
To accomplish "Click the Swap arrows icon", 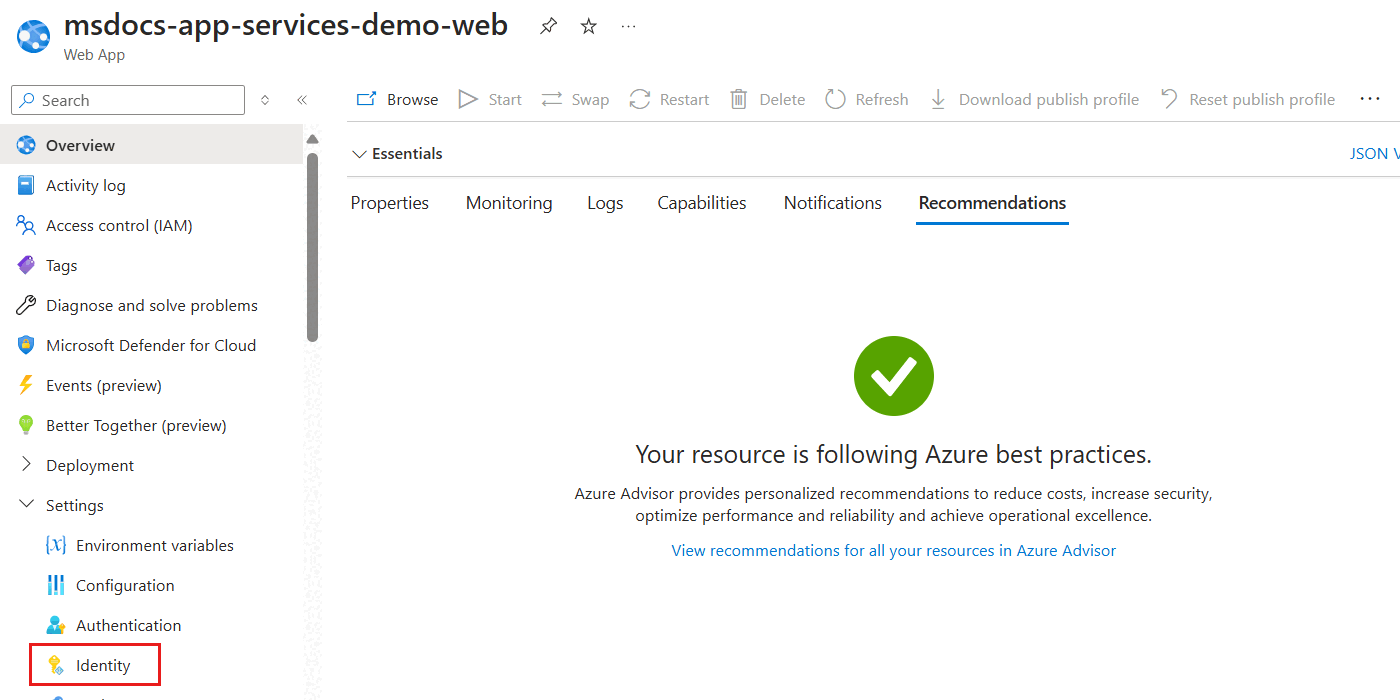I will [552, 99].
